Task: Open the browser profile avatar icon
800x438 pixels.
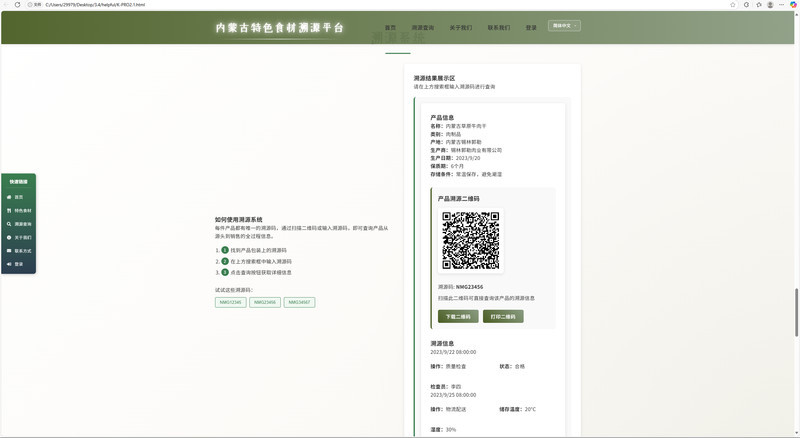Action: pos(770,5)
